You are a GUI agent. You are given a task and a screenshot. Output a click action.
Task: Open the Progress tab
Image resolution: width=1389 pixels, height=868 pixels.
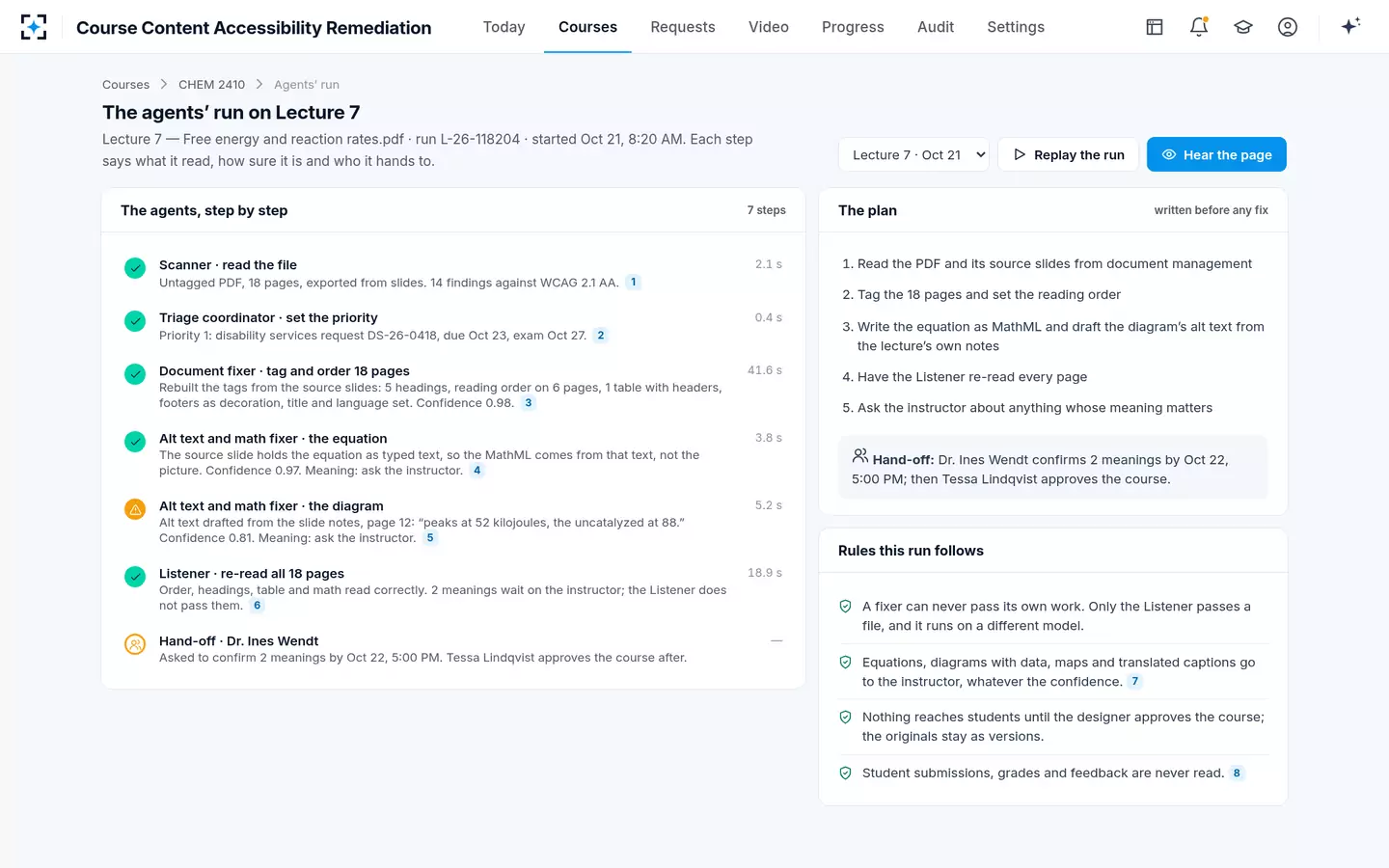click(853, 27)
